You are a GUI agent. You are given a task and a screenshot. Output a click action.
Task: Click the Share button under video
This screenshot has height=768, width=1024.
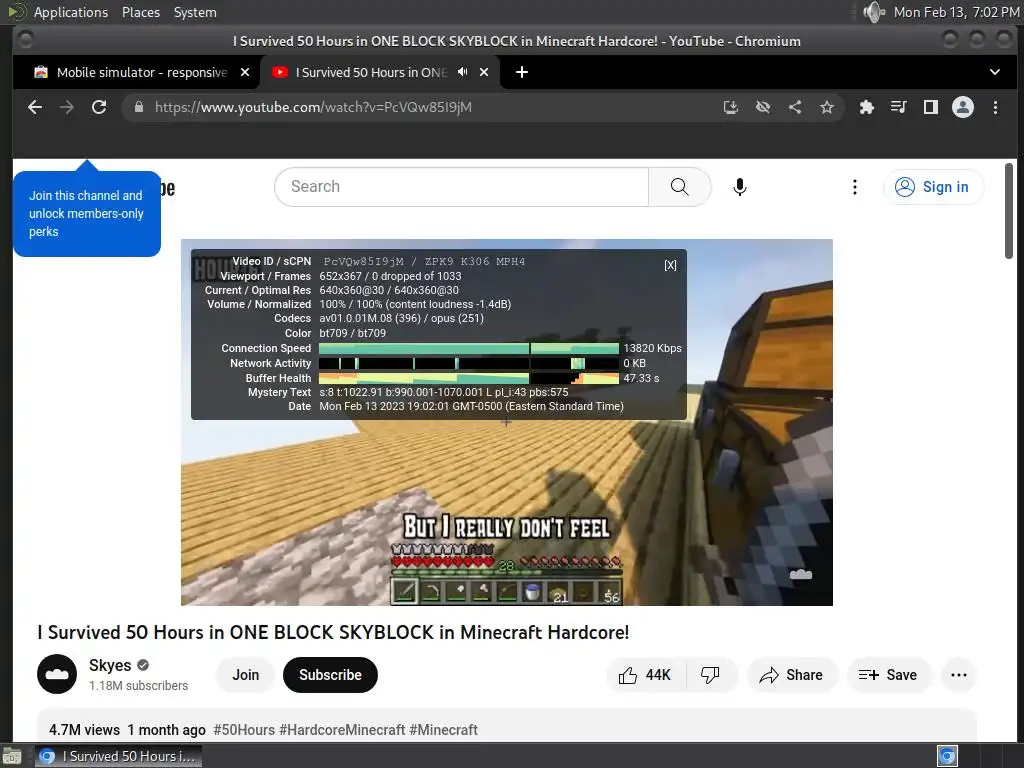(x=791, y=675)
